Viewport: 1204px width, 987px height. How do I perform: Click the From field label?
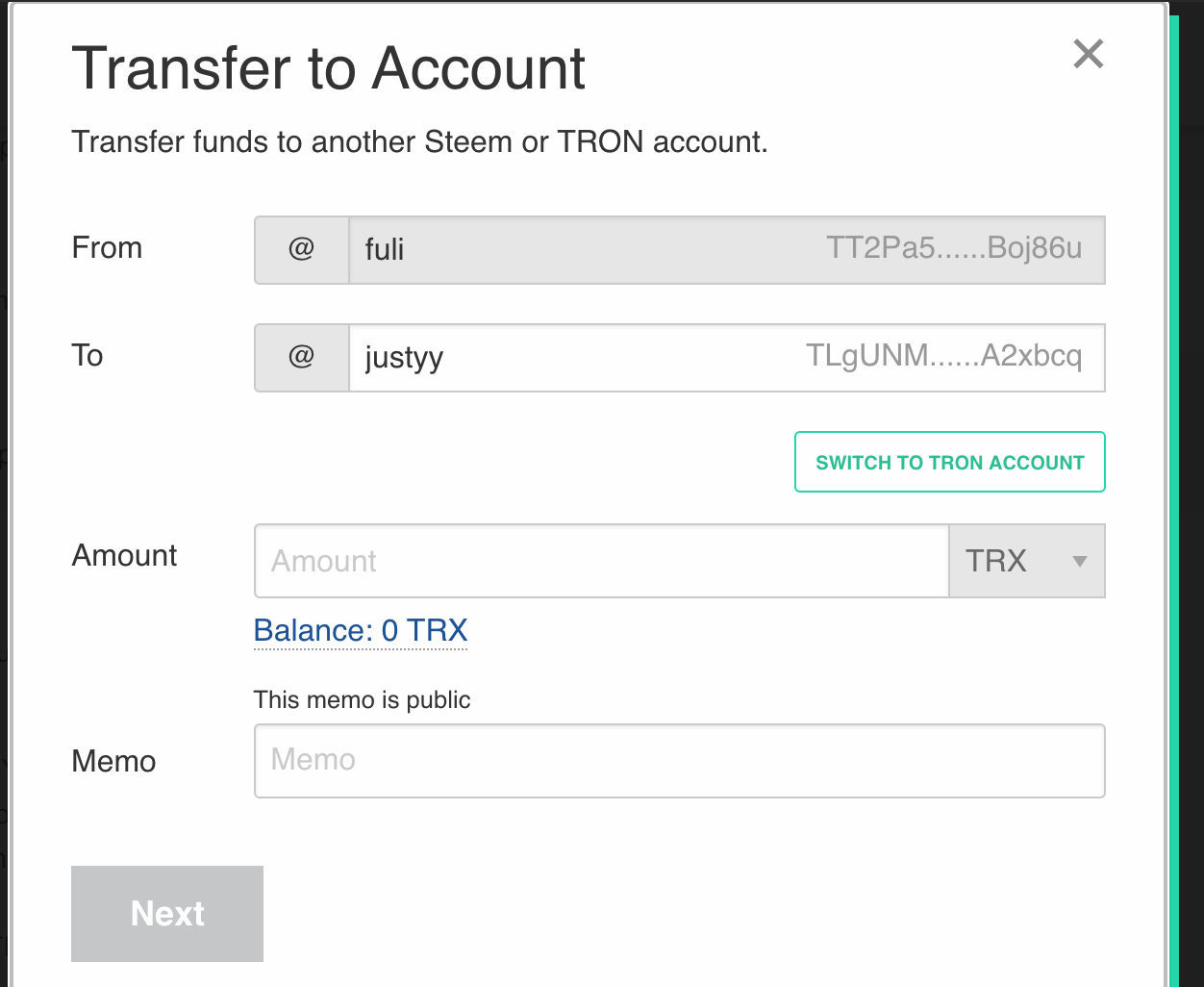tap(107, 248)
